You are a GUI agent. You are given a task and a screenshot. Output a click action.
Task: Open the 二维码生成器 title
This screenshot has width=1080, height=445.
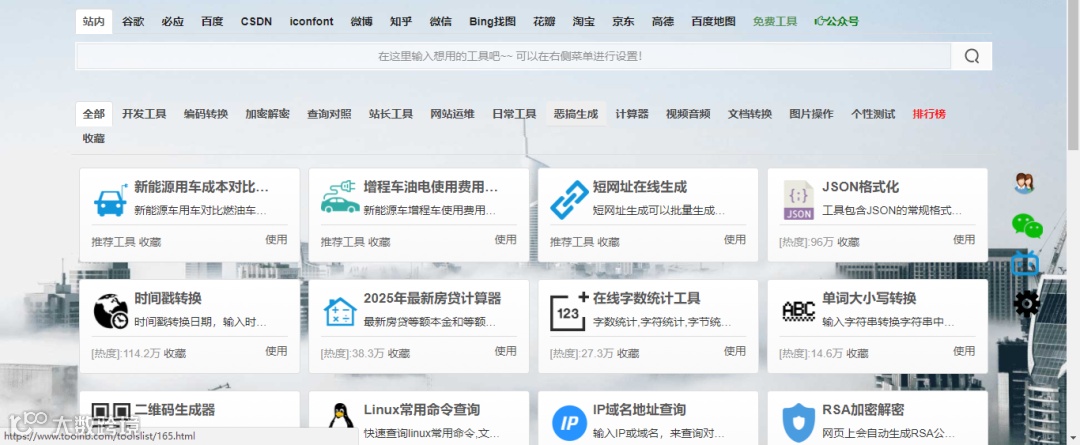pyautogui.click(x=175, y=410)
